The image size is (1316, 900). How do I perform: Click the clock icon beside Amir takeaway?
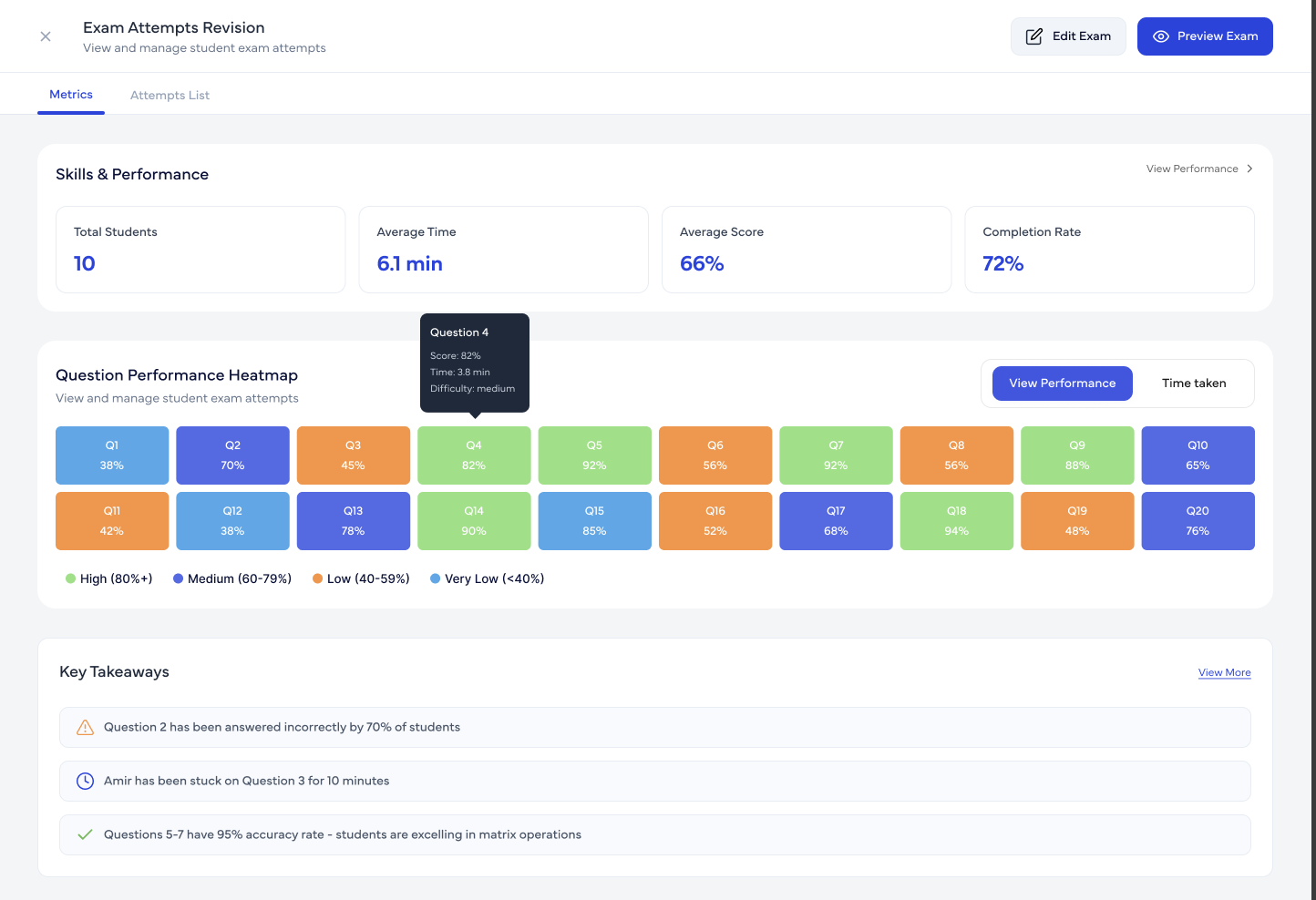pos(85,781)
